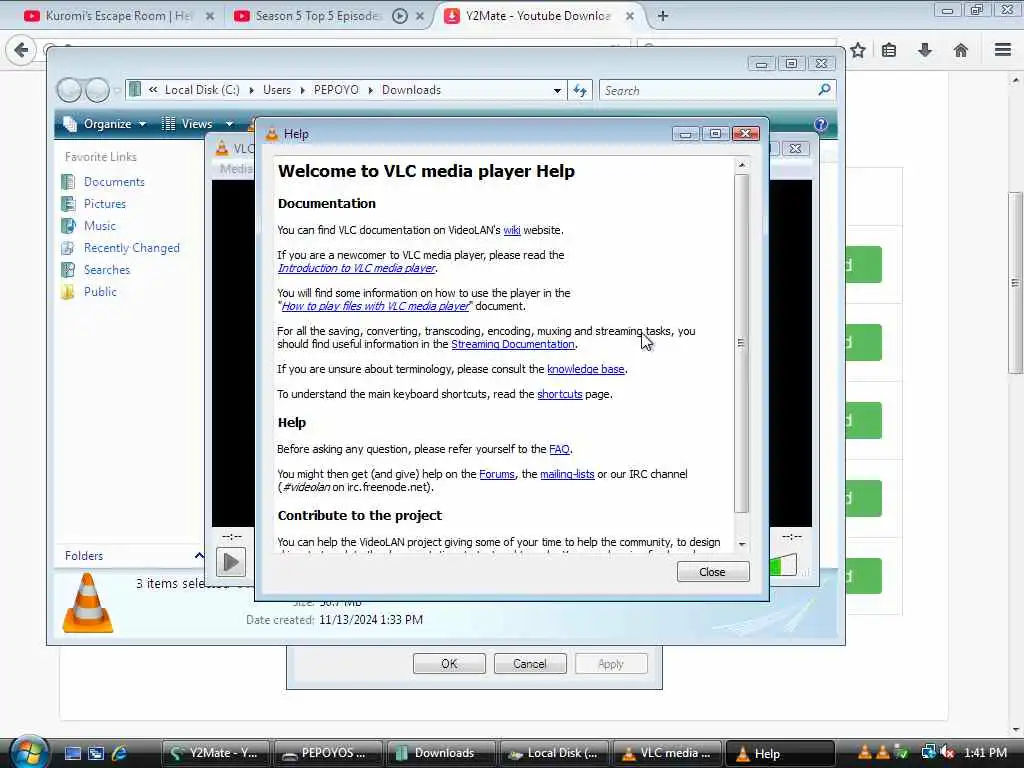Select the Y2Mate Youtube Downloader tab
1024x768 pixels.
(537, 16)
